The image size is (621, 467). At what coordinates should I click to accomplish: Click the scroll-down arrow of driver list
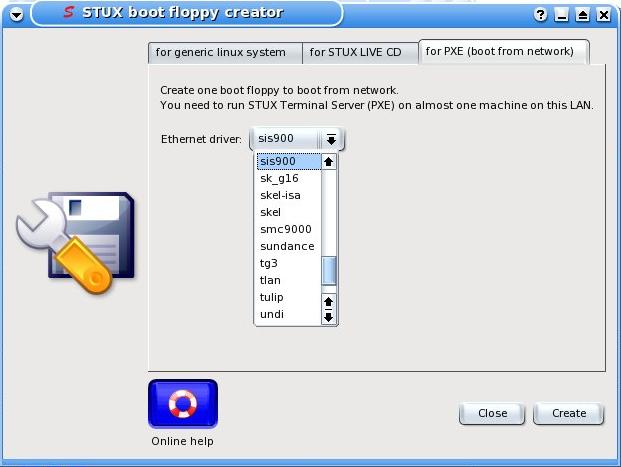point(328,317)
